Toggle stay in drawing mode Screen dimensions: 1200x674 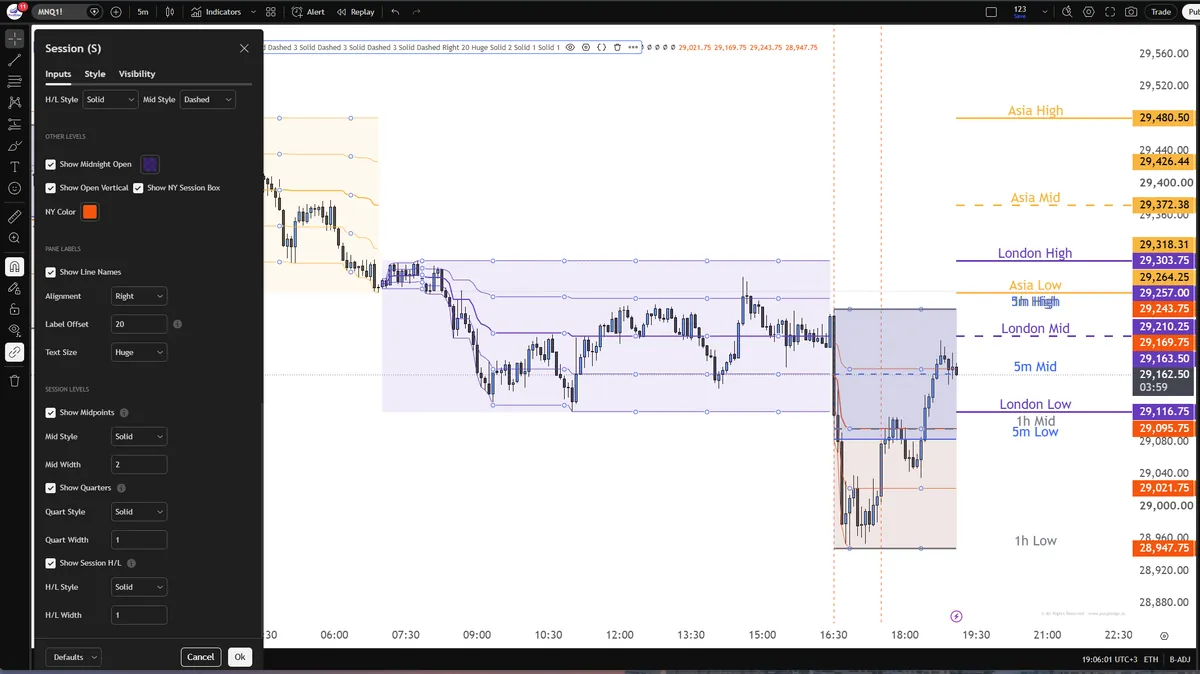point(14,288)
